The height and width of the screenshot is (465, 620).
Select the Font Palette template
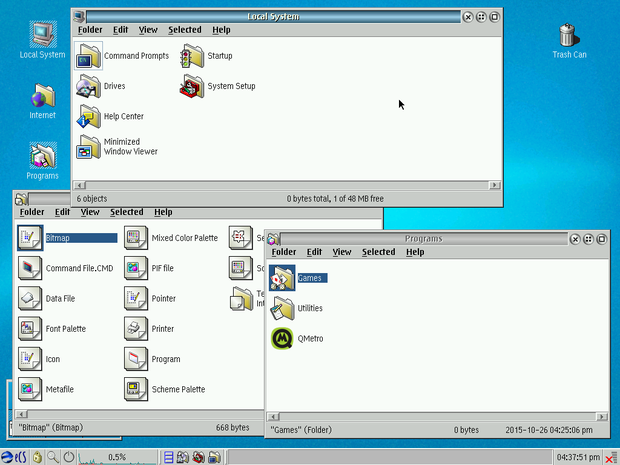coord(30,328)
